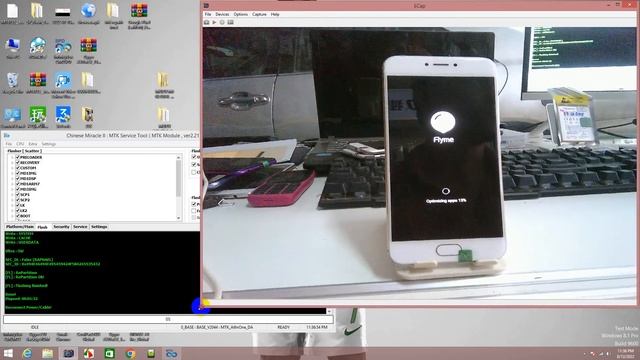The image size is (640, 360).
Task: Expand the MD1ARM7 tree node
Action: pos(13,184)
